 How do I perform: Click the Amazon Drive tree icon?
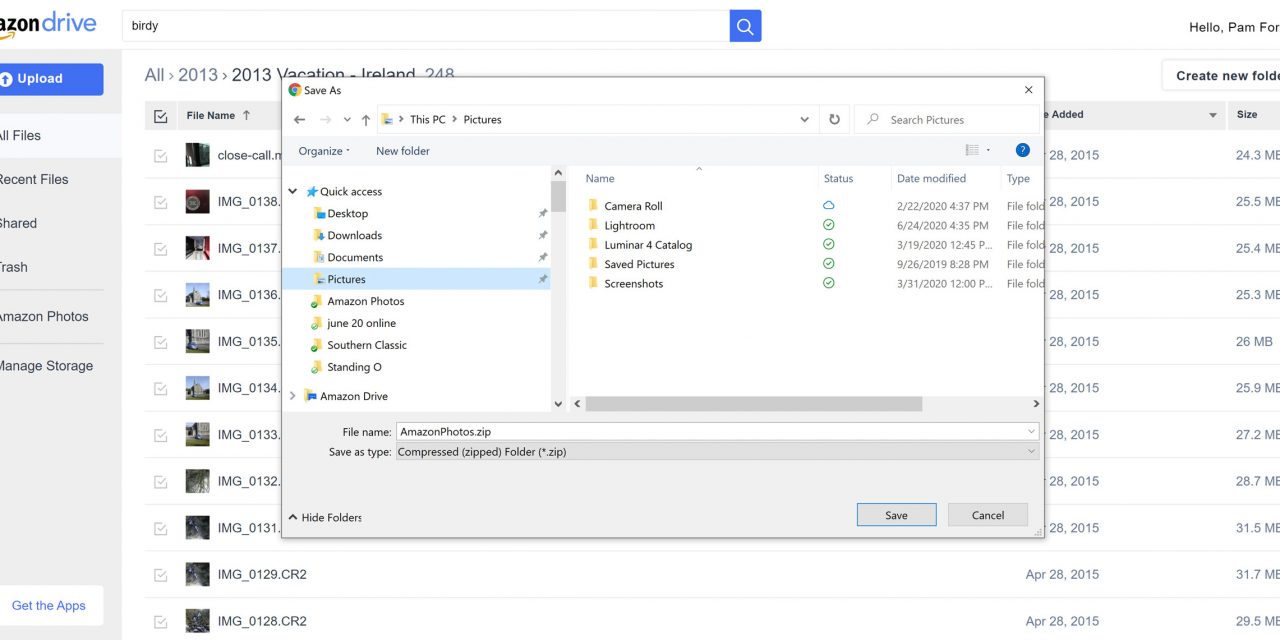(310, 396)
